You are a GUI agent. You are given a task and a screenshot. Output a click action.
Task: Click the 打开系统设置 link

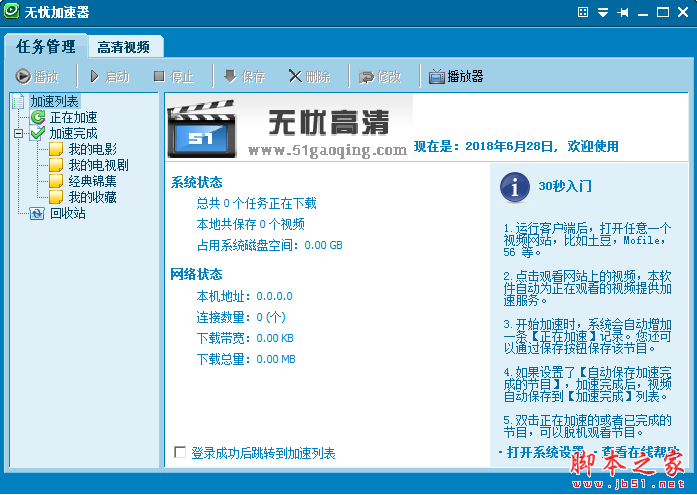(547, 452)
